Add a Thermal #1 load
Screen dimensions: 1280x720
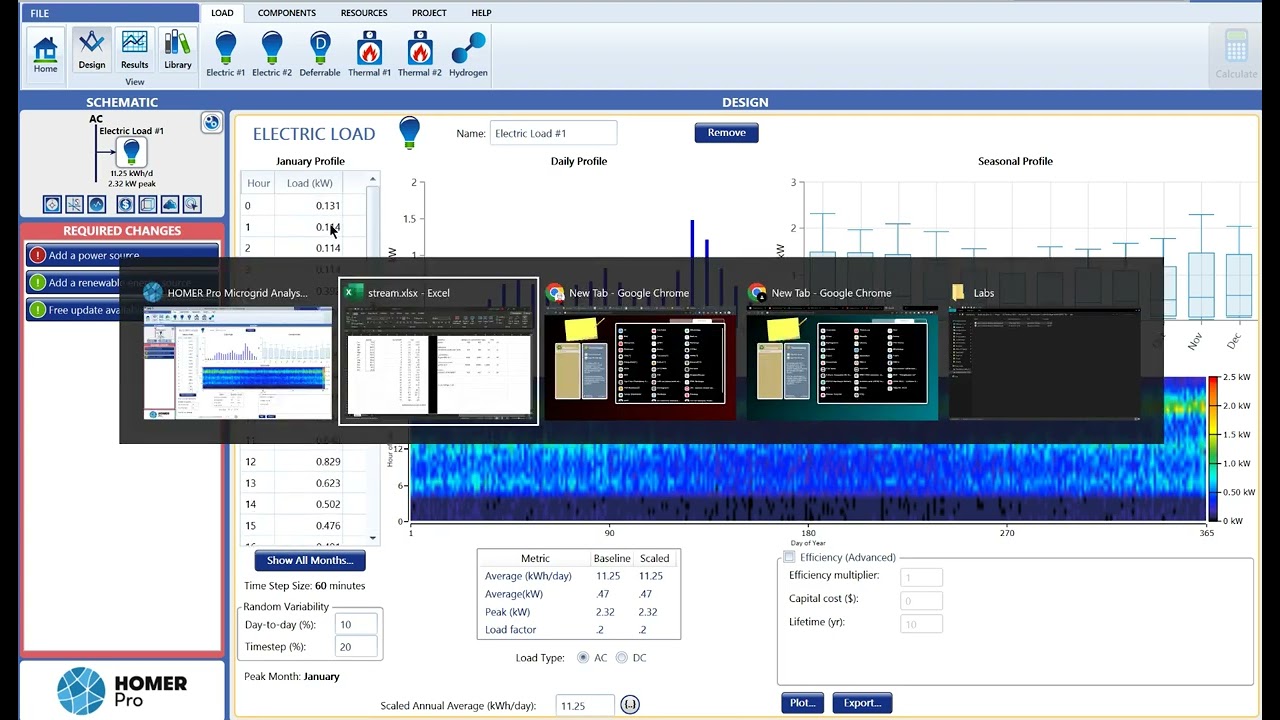click(x=370, y=54)
